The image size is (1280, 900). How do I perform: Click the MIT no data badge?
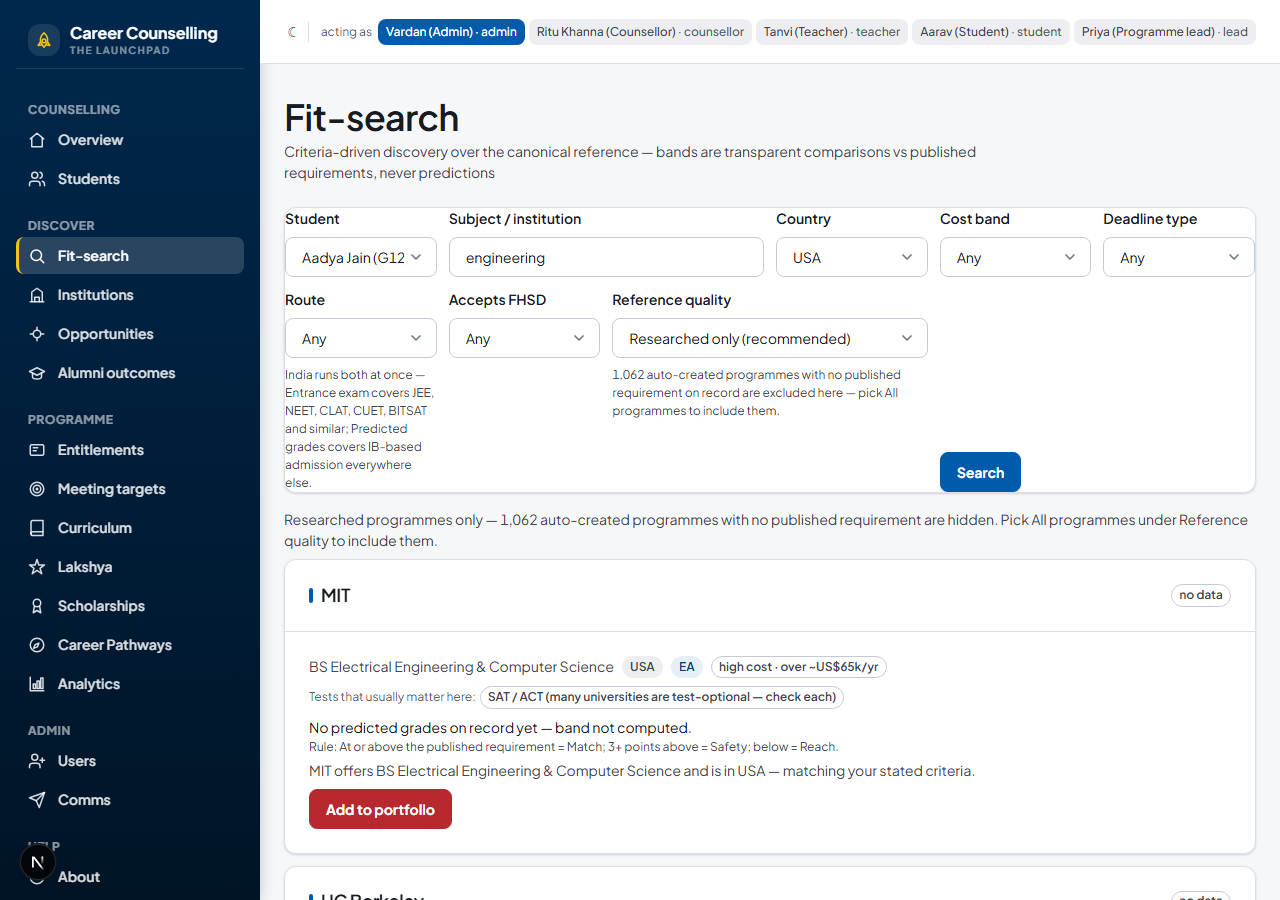(x=1201, y=595)
